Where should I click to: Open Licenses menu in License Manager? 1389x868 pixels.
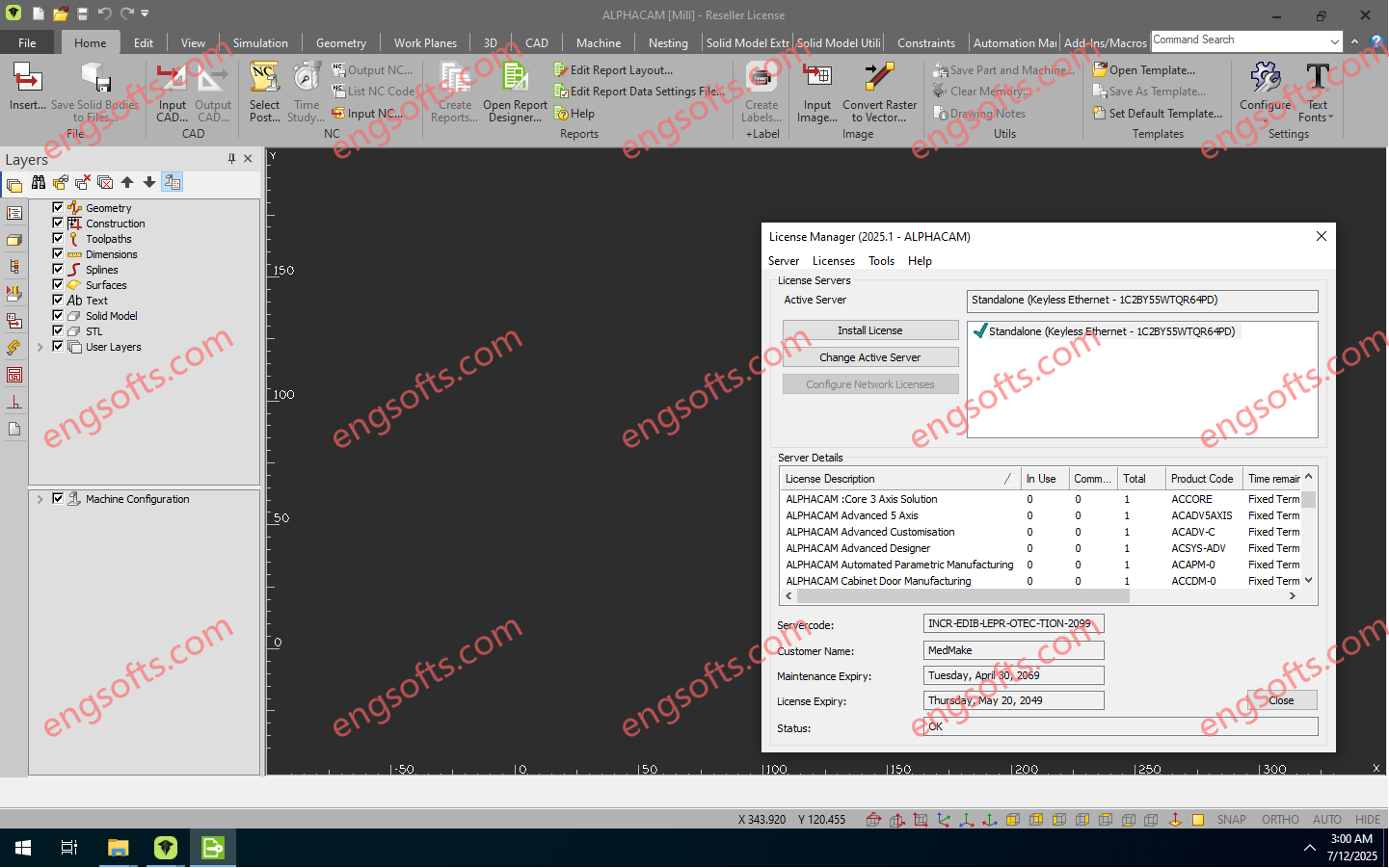click(x=833, y=261)
